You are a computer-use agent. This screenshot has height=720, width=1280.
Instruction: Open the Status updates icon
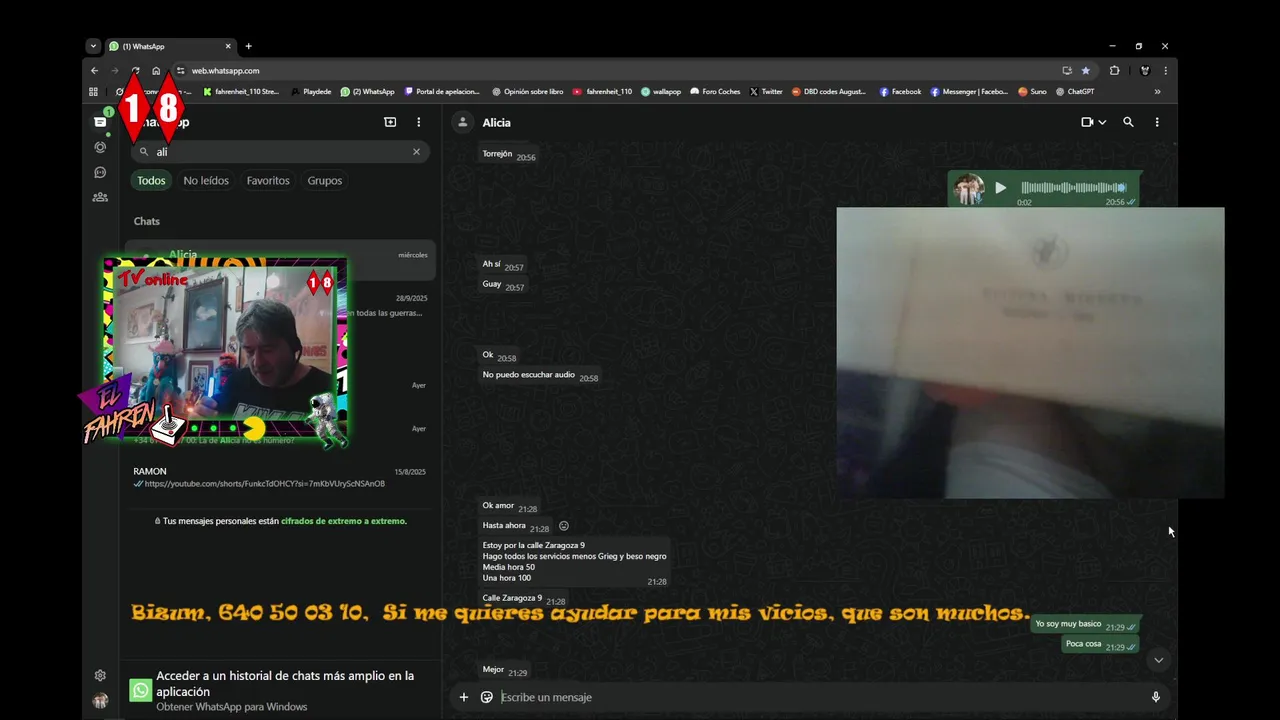[100, 147]
